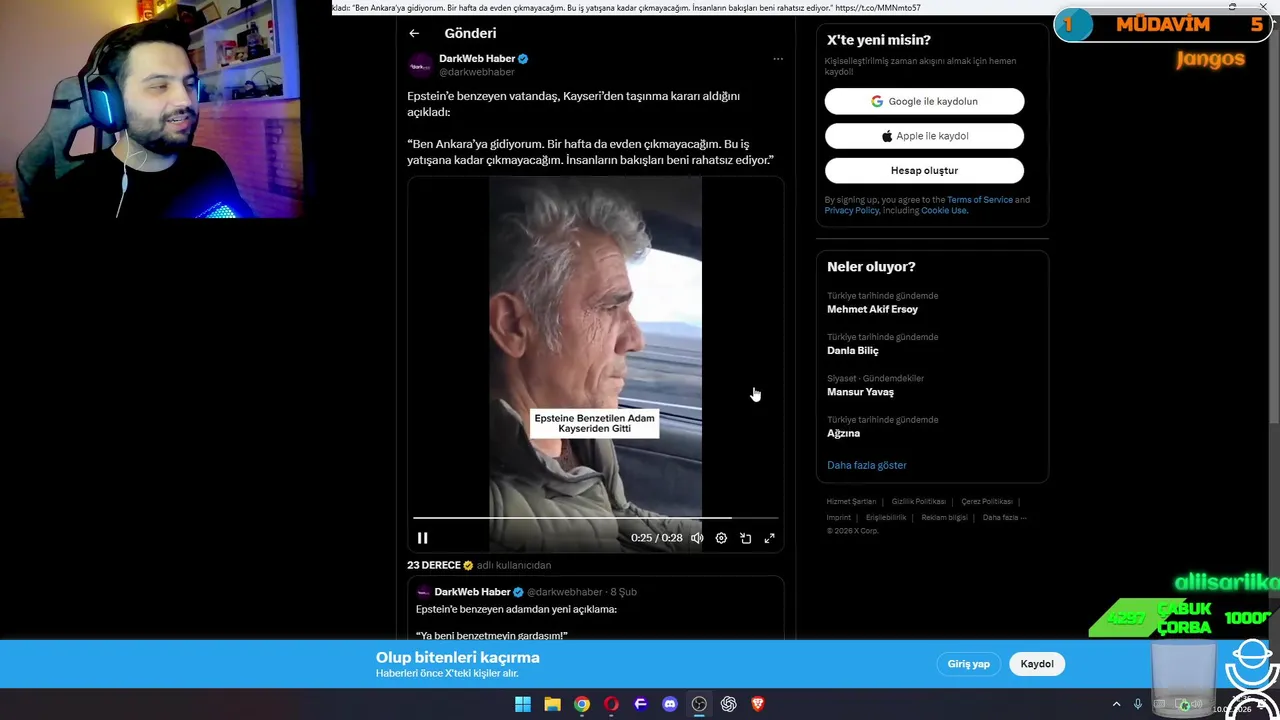Click Hesap oluştur button
The height and width of the screenshot is (720, 1280).
coord(924,170)
